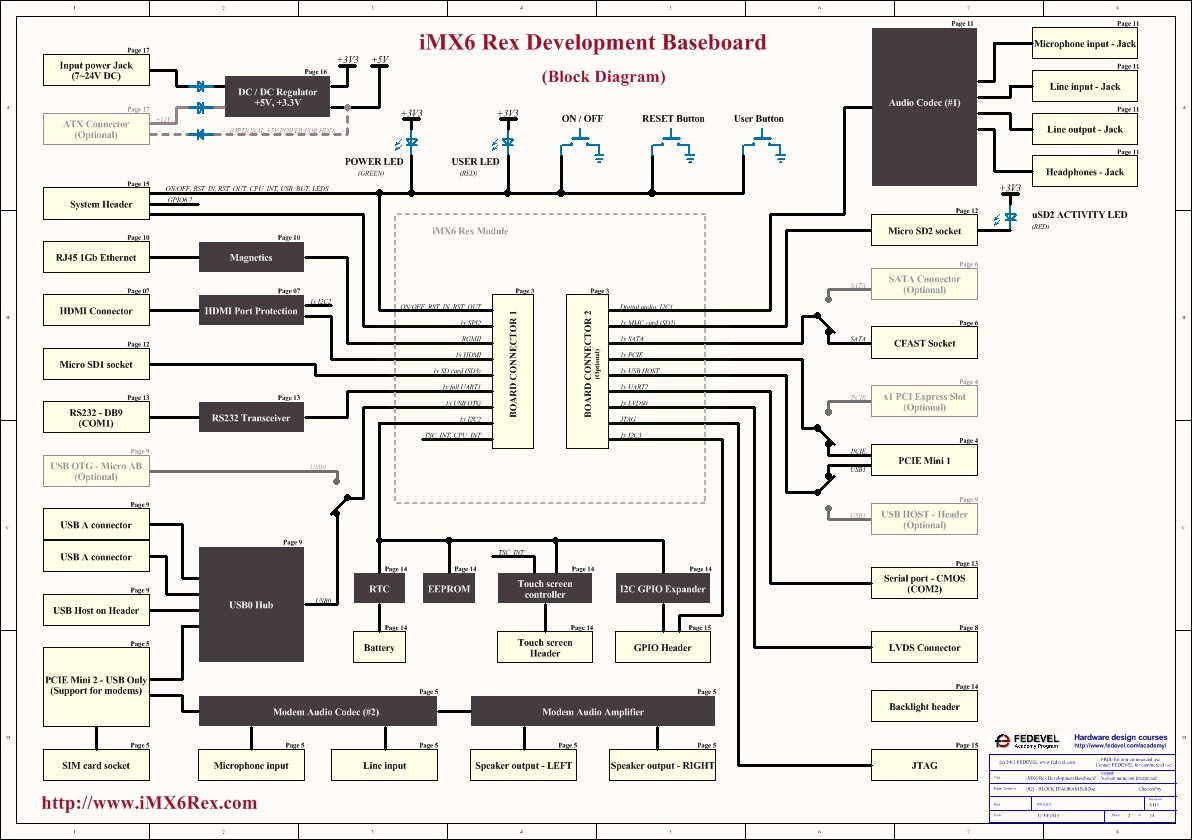Image resolution: width=1192 pixels, height=840 pixels.
Task: Click the GPIO Header block
Action: coord(662,648)
